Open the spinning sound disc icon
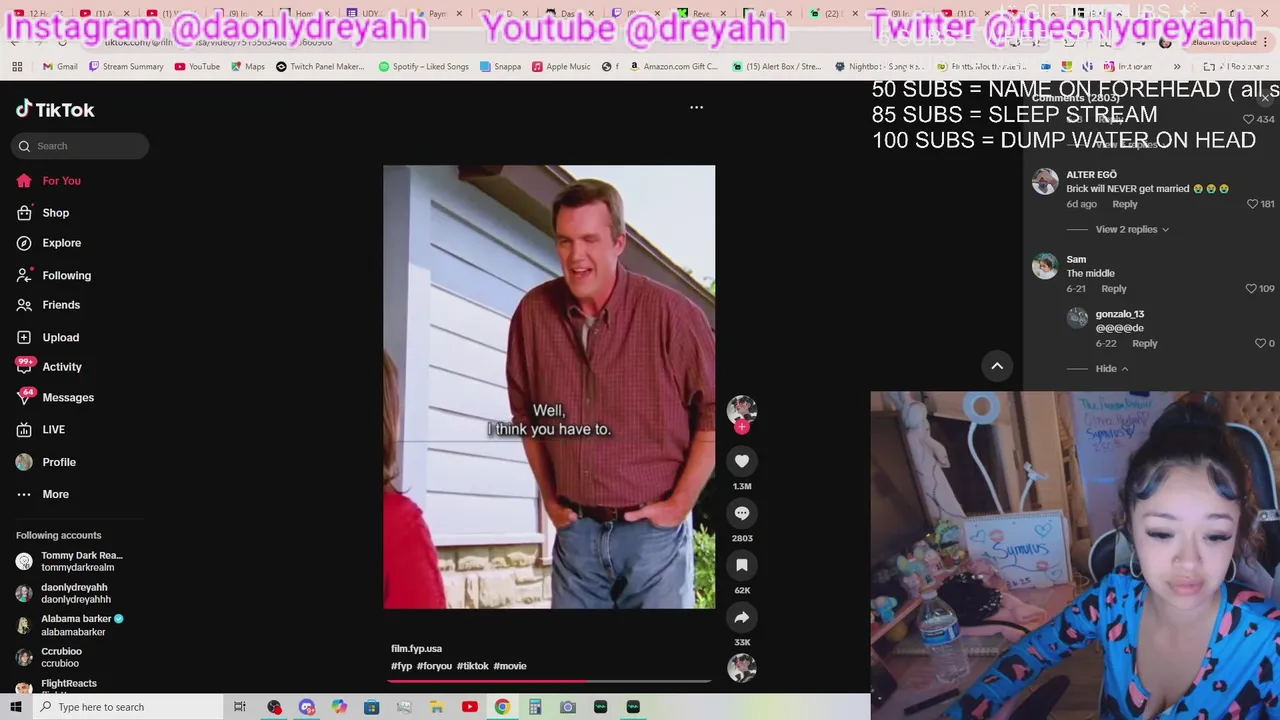This screenshot has width=1280, height=720. 742,668
